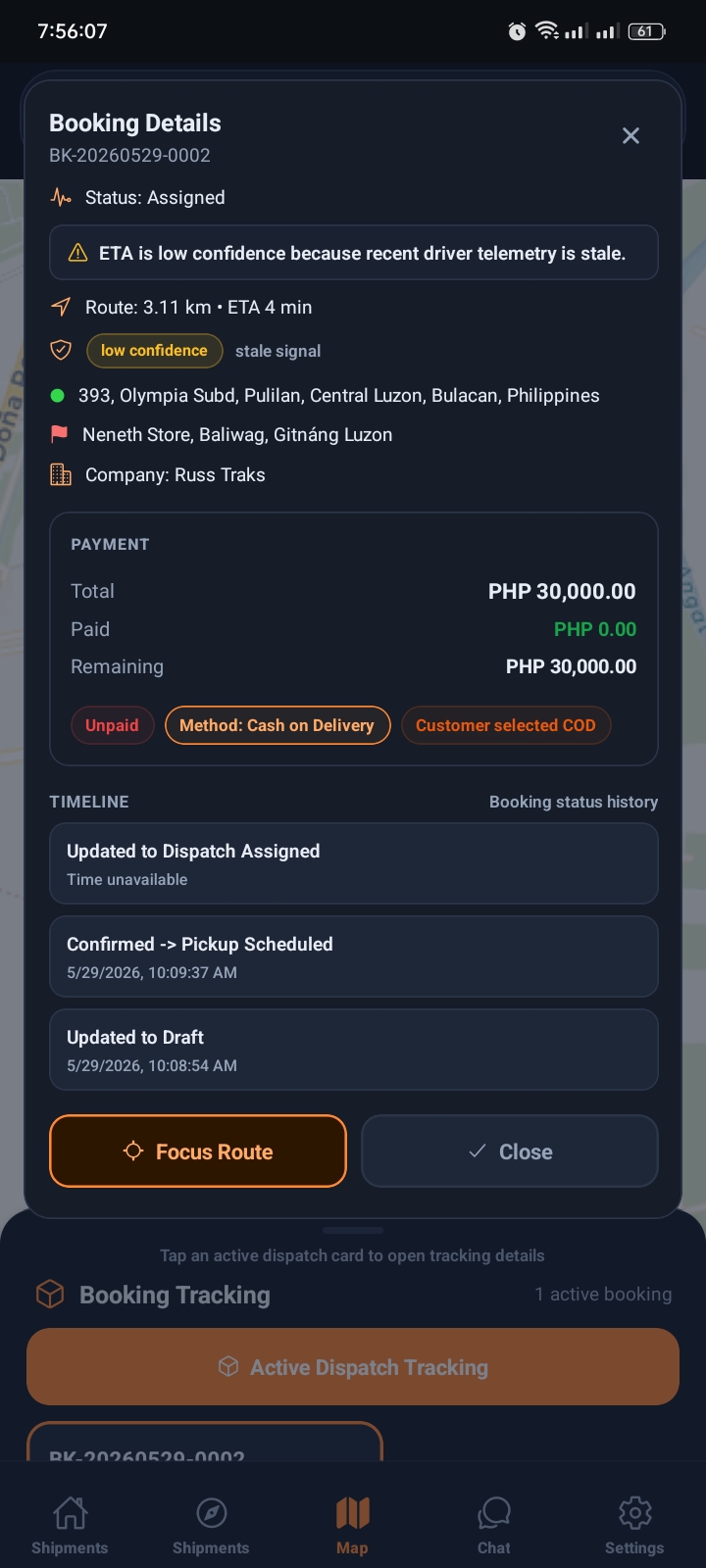This screenshot has width=706, height=1568.
Task: Tap the Customer selected COD chip
Action: [x=506, y=725]
